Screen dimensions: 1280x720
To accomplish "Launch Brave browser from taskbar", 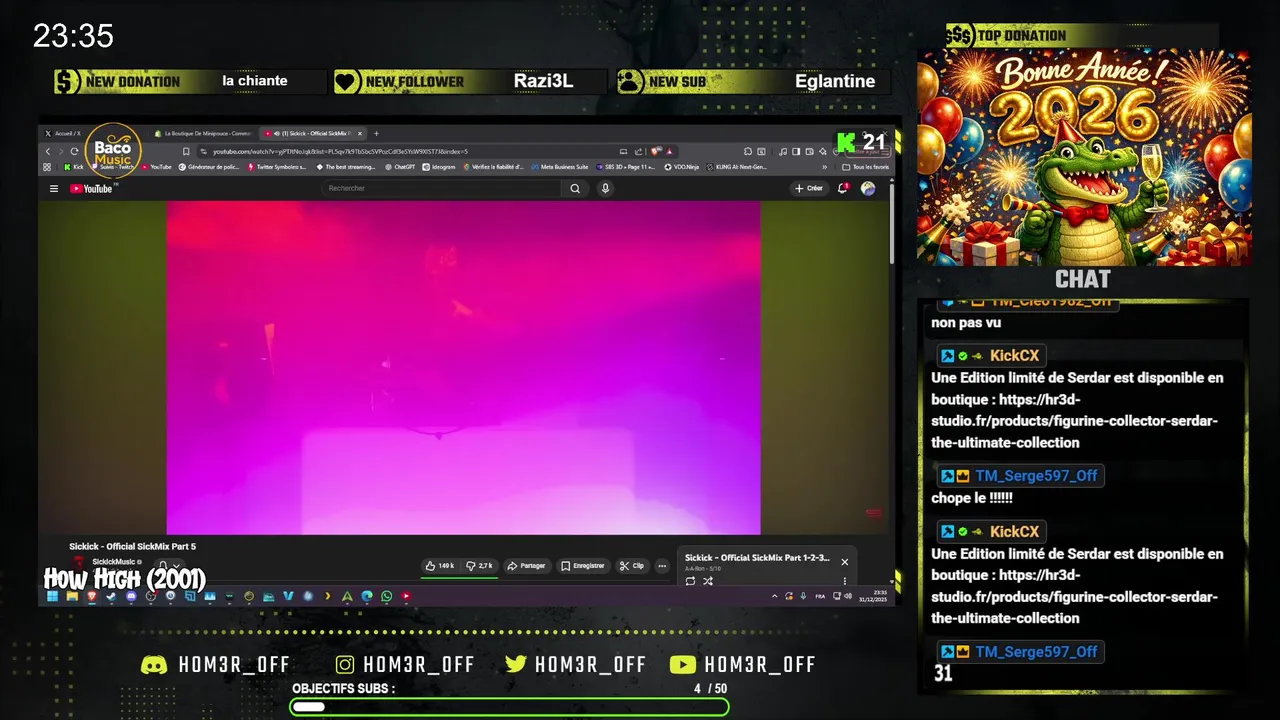I will tap(92, 596).
